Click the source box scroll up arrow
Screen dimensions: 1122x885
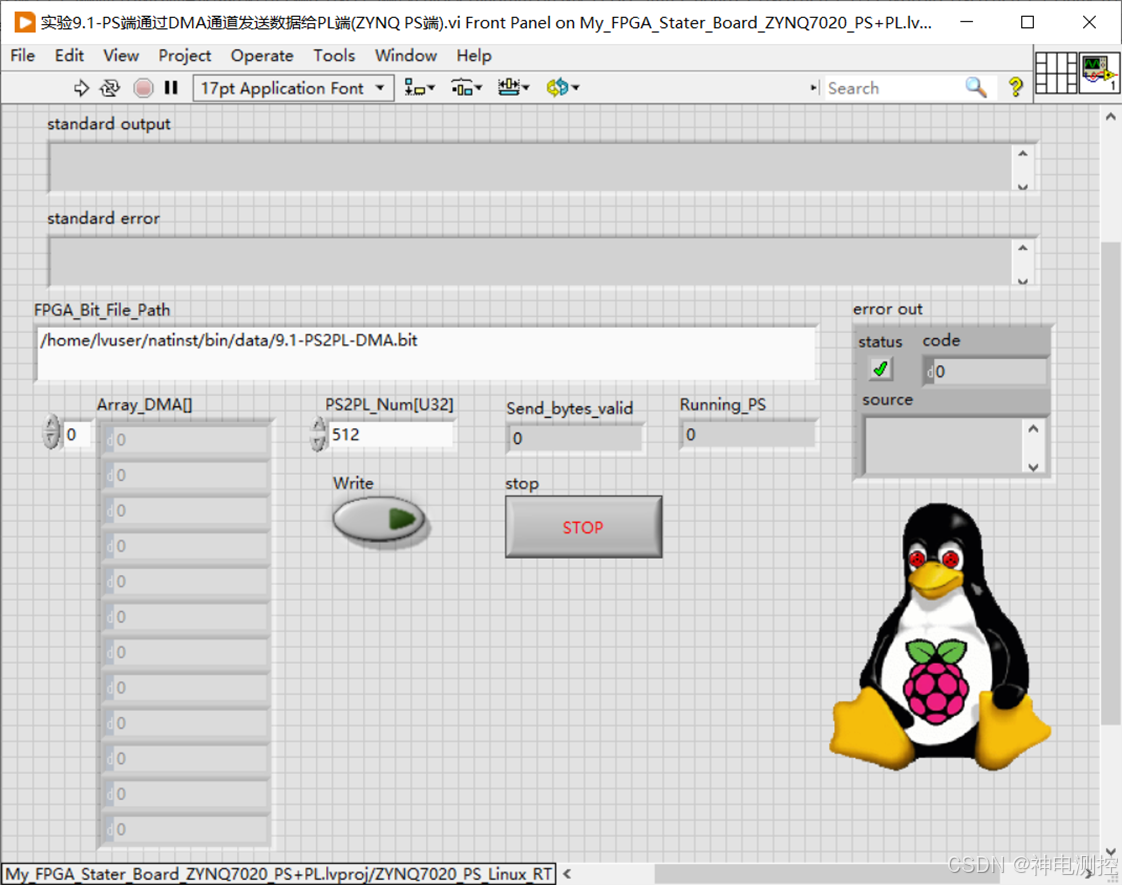pyautogui.click(x=1033, y=429)
